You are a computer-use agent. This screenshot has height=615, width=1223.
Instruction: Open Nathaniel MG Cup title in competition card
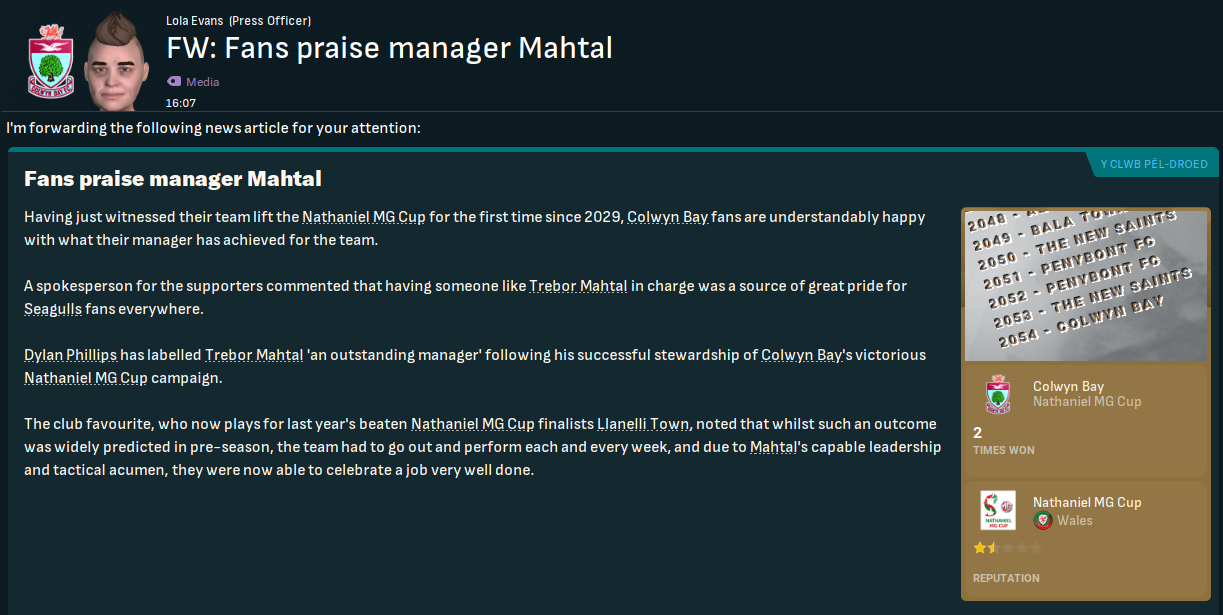coord(1086,502)
